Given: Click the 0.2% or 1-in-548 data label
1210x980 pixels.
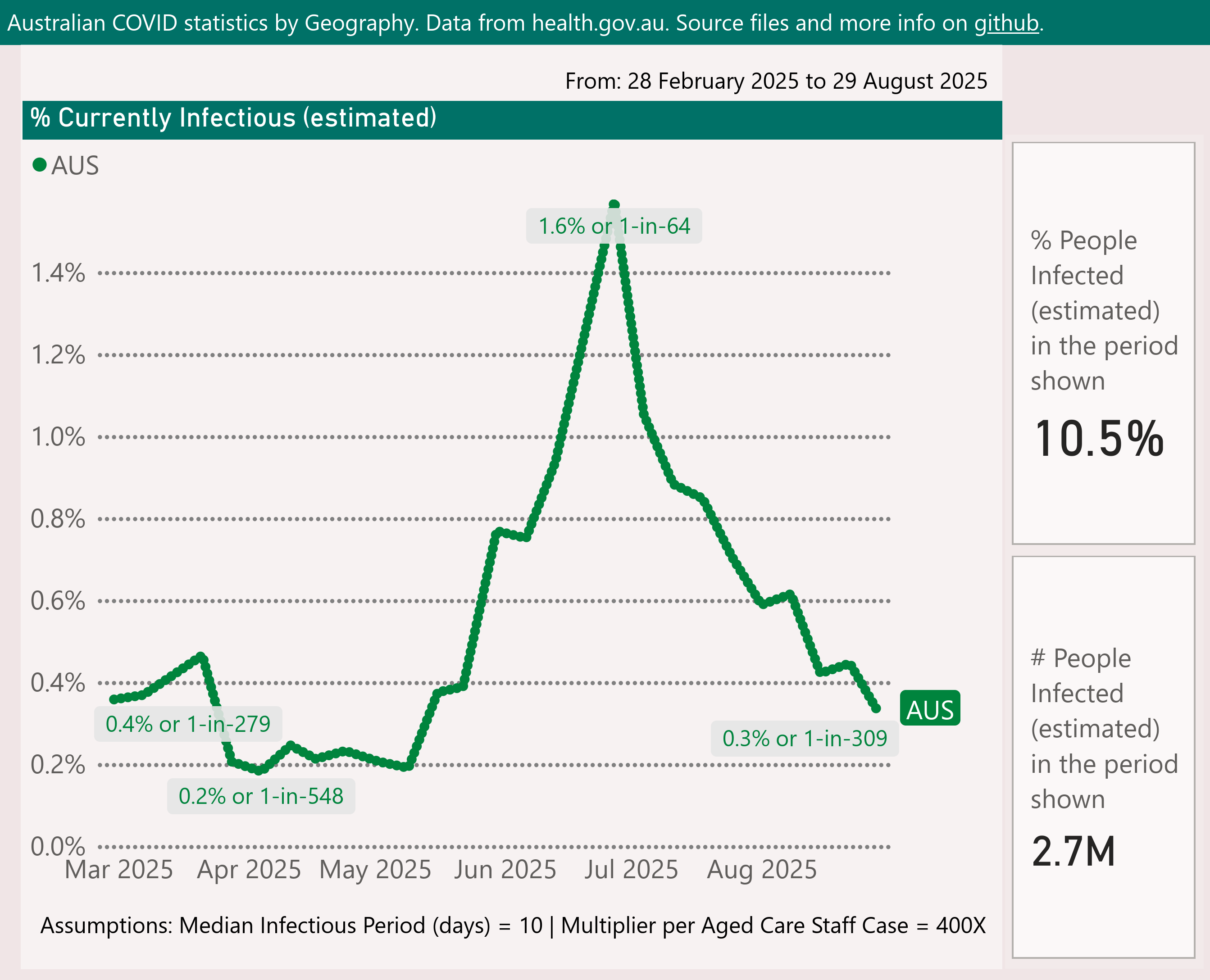Looking at the screenshot, I should (x=261, y=797).
